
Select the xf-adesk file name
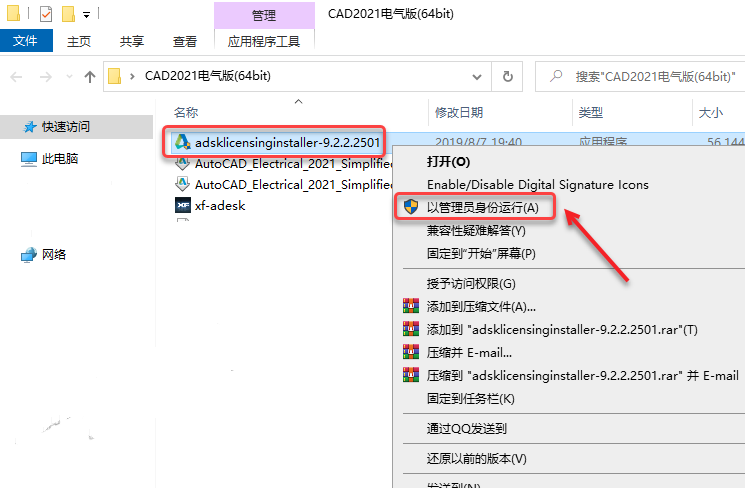[220, 205]
